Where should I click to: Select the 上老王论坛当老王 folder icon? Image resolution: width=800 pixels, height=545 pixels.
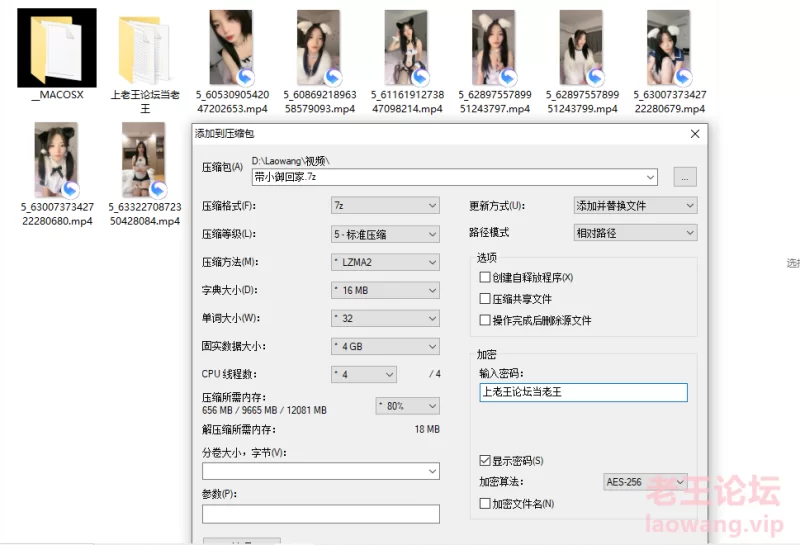pos(144,49)
